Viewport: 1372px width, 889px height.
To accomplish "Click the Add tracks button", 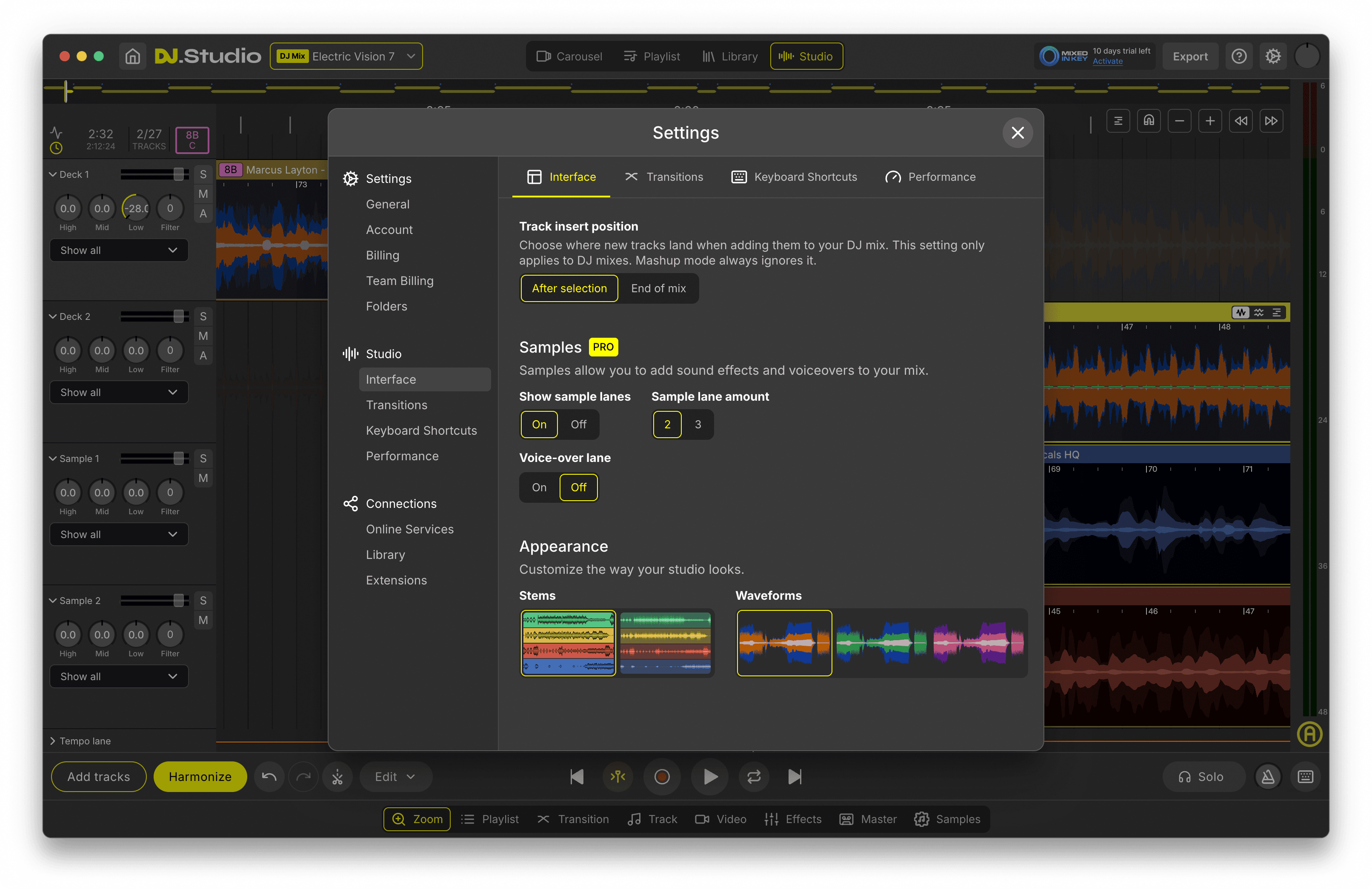I will pyautogui.click(x=99, y=777).
